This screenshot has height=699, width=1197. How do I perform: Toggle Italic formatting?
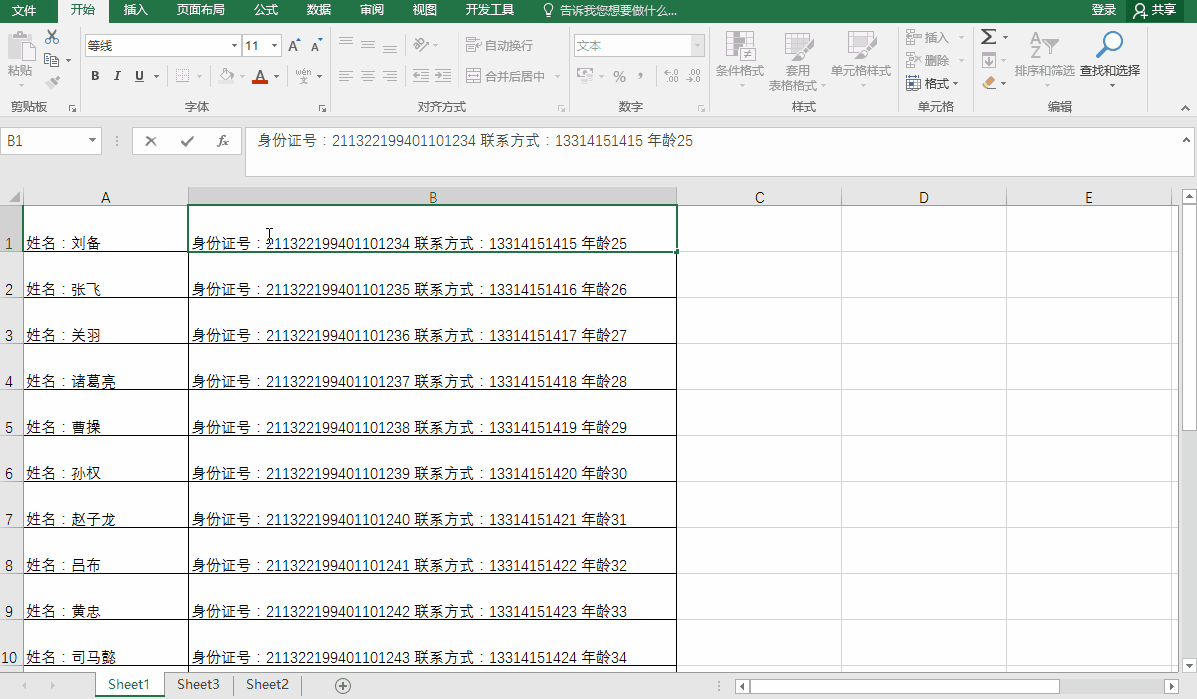(117, 76)
